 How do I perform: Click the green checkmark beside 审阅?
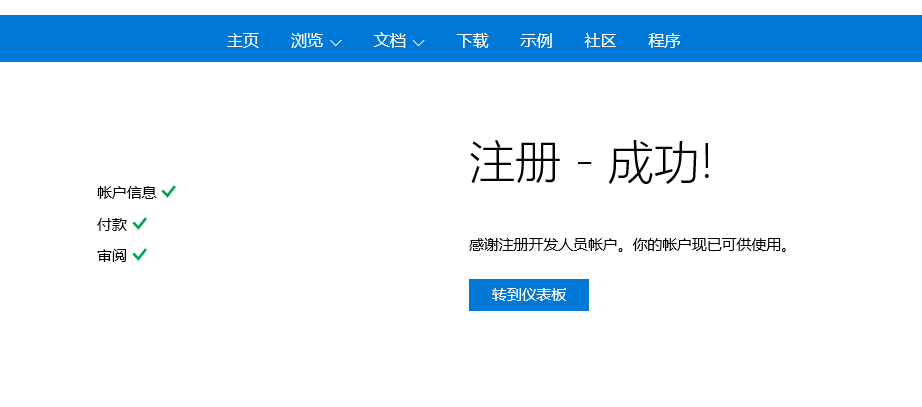[x=139, y=255]
